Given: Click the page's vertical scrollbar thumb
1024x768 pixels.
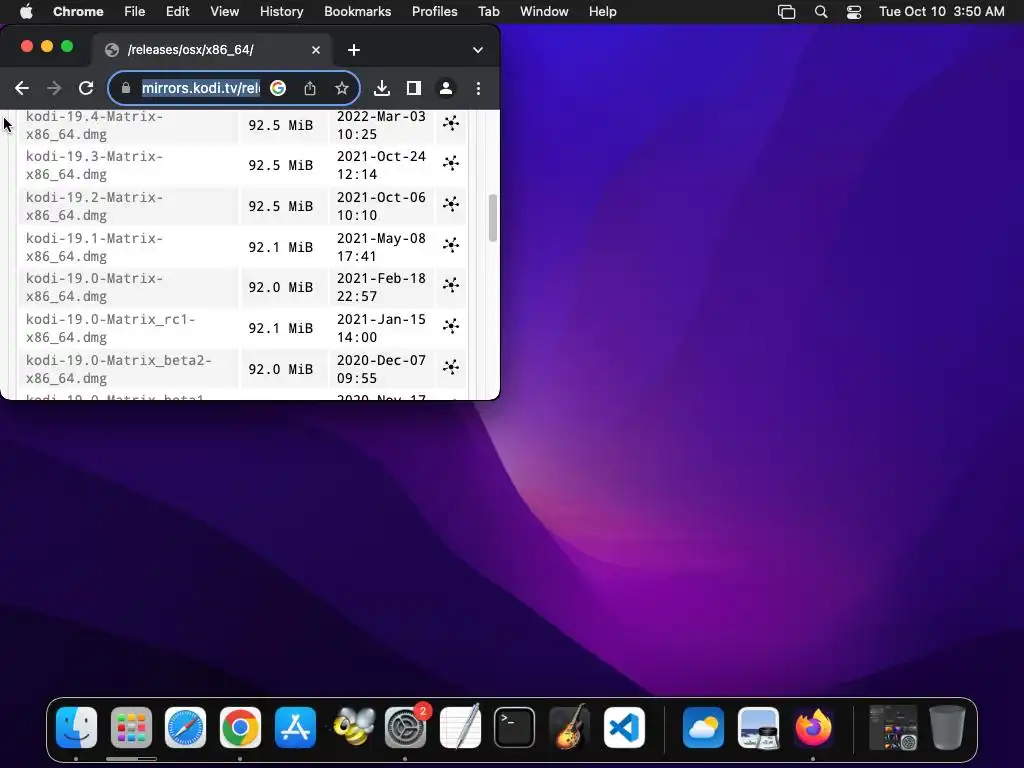Looking at the screenshot, I should (492, 217).
